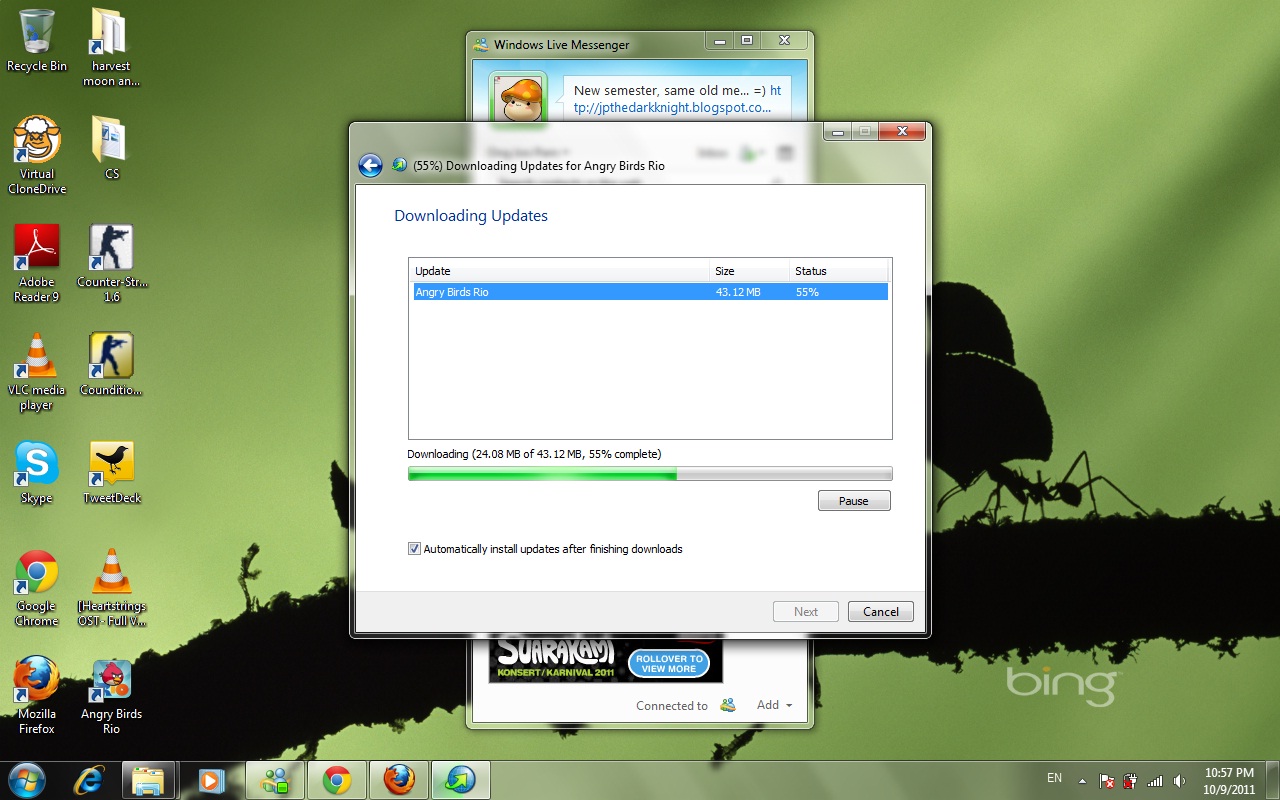Launch Virtual CloneDrive desktop shortcut

pos(37,155)
